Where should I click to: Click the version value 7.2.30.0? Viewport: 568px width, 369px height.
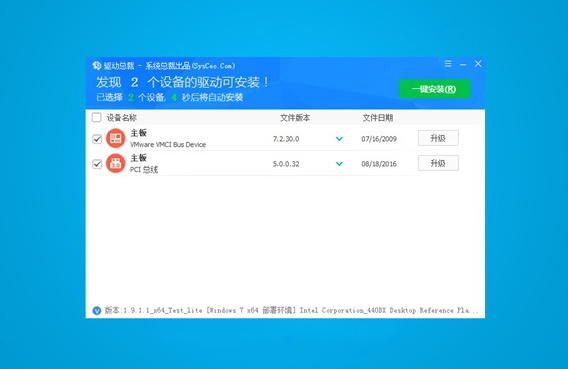tap(286, 139)
